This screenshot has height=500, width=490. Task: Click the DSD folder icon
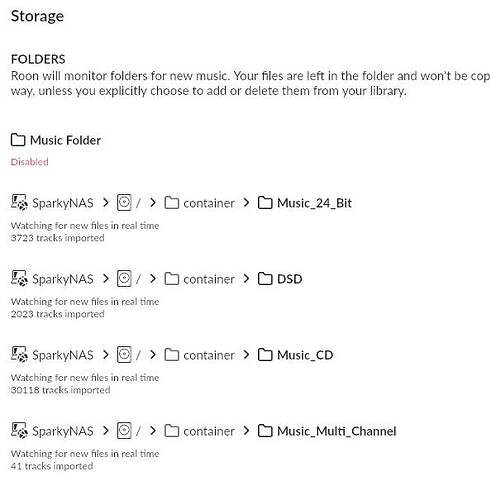click(x=265, y=279)
